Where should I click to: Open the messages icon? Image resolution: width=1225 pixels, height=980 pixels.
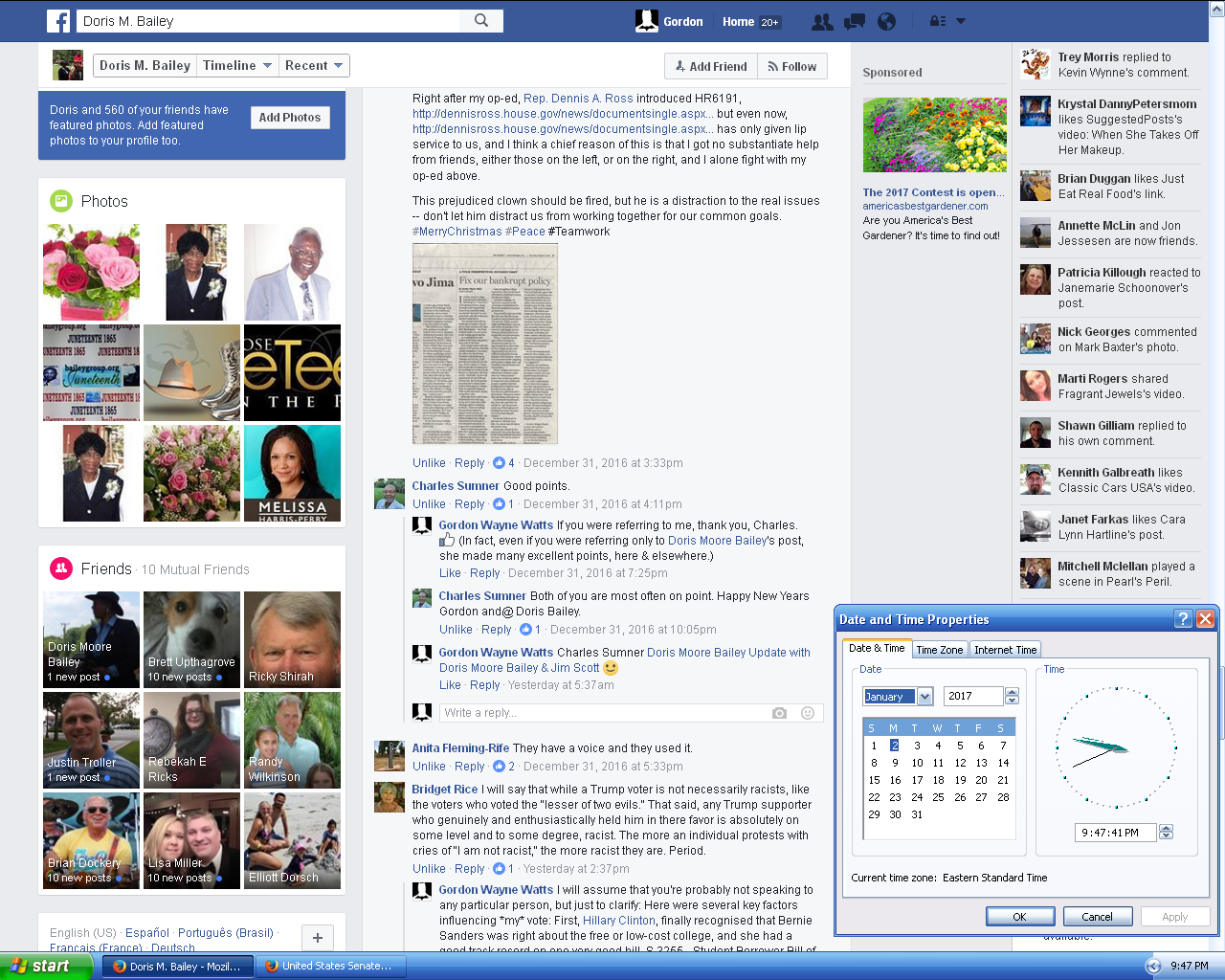pos(854,21)
